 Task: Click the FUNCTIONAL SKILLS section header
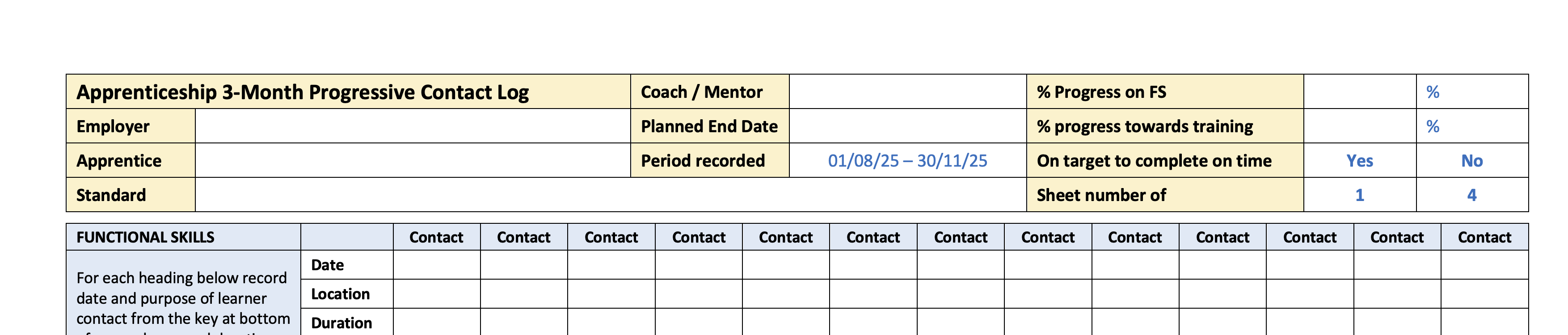[x=145, y=237]
